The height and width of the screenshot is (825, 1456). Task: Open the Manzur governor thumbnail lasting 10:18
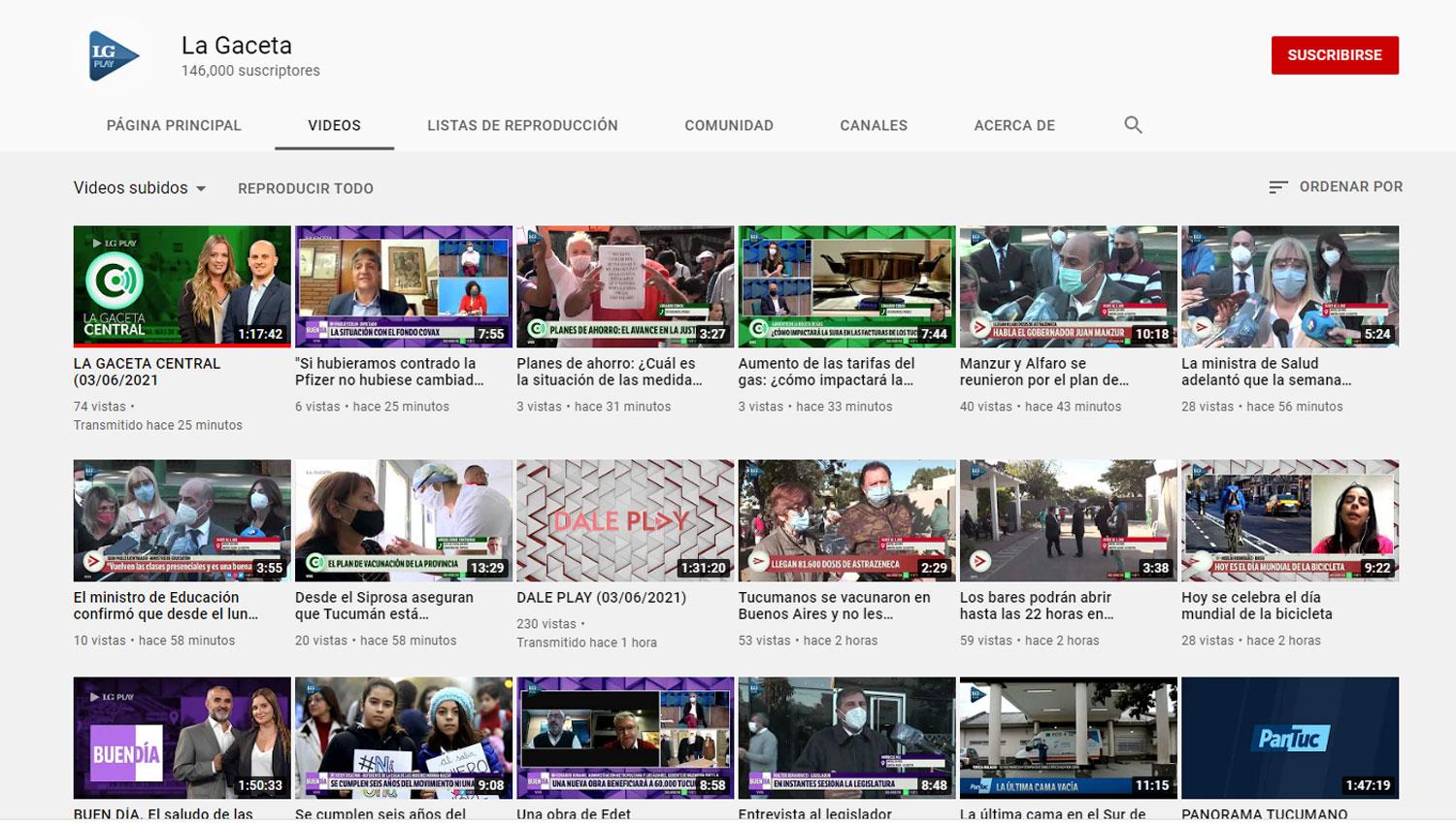(x=1069, y=286)
